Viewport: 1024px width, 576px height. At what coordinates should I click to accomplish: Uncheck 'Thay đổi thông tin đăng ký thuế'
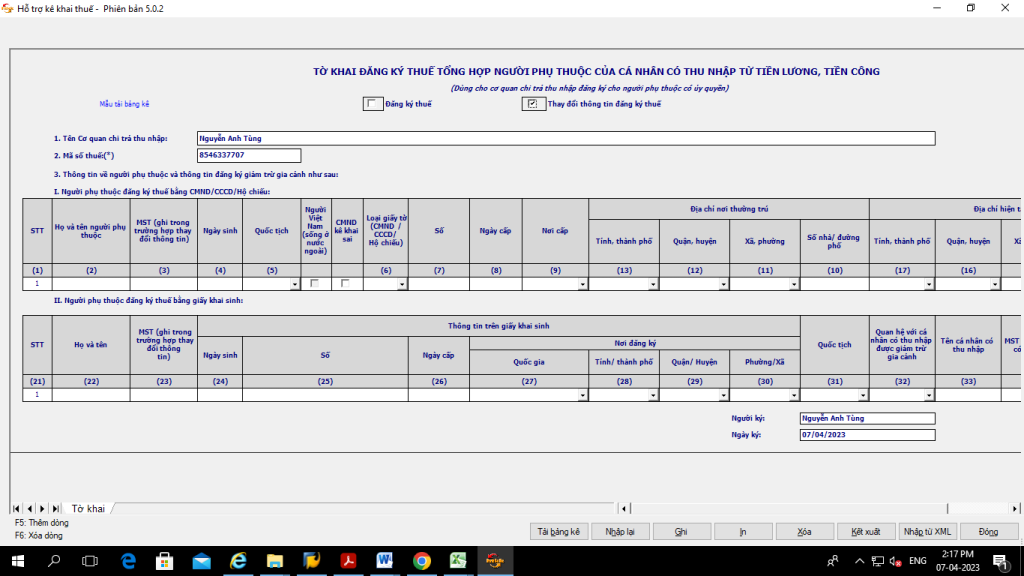click(x=532, y=104)
